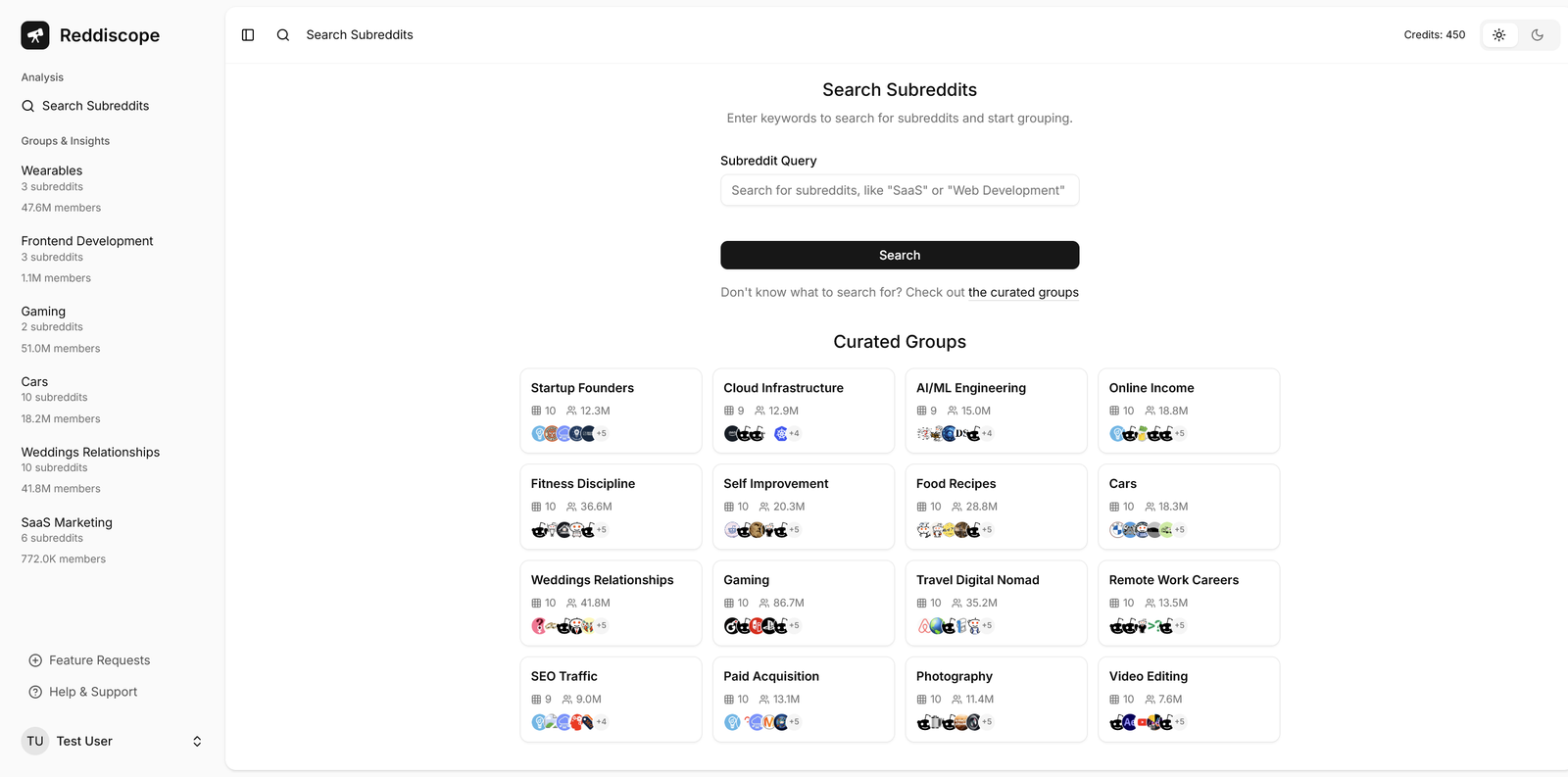This screenshot has width=1568, height=777.
Task: Click the magnifier icon in top bar
Action: (x=283, y=35)
